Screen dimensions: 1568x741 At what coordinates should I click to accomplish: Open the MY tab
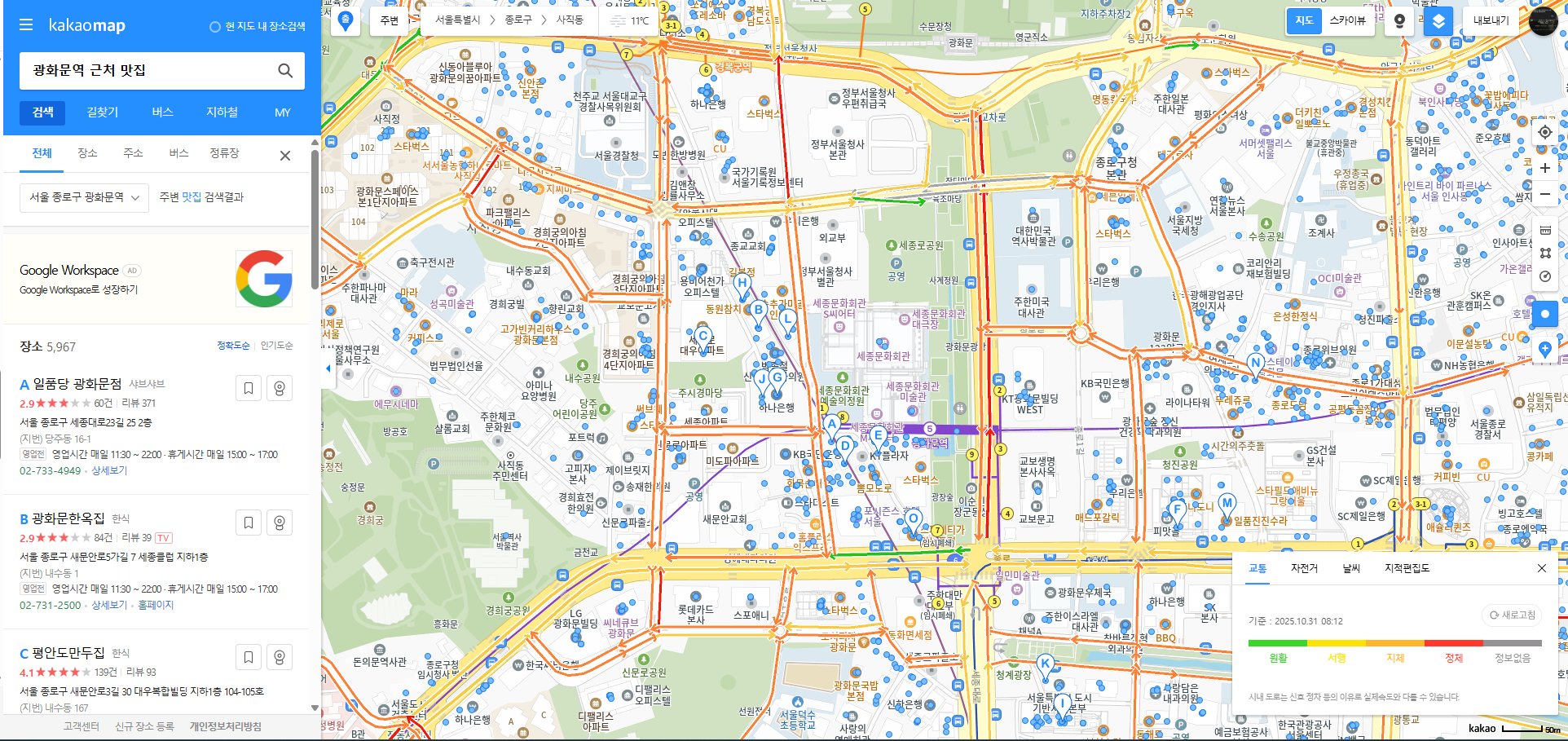(282, 112)
